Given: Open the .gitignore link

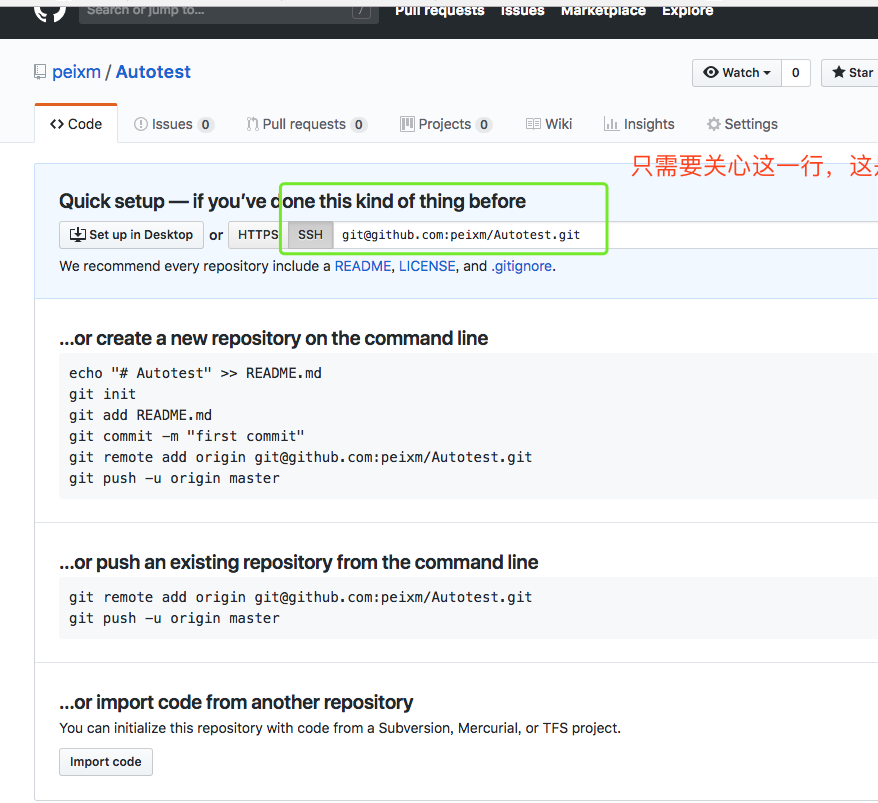Looking at the screenshot, I should tap(521, 266).
